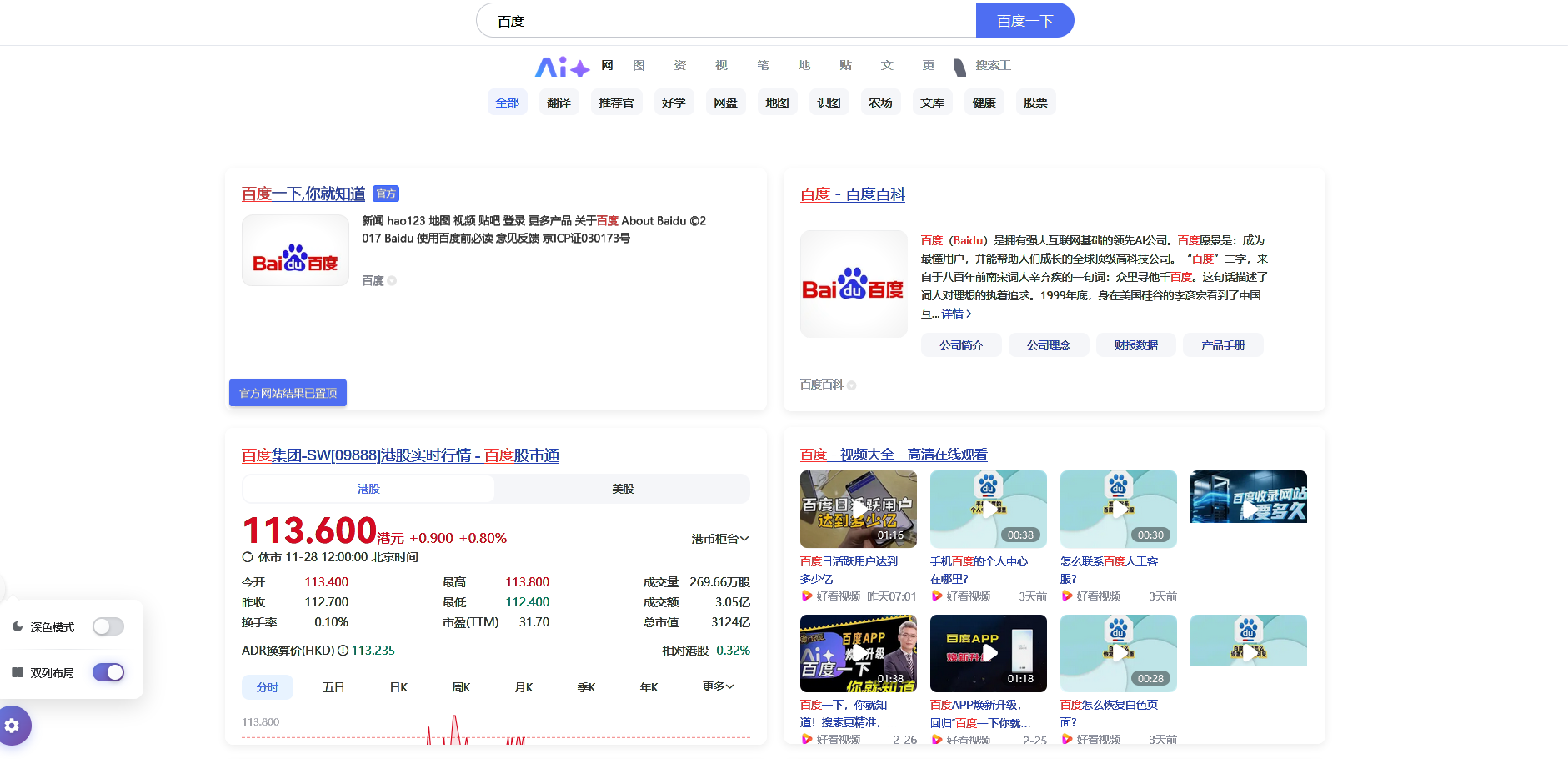Screen dimensions: 1568x759
Task: Expand the 更多 chart period dropdown
Action: pyautogui.click(x=718, y=686)
